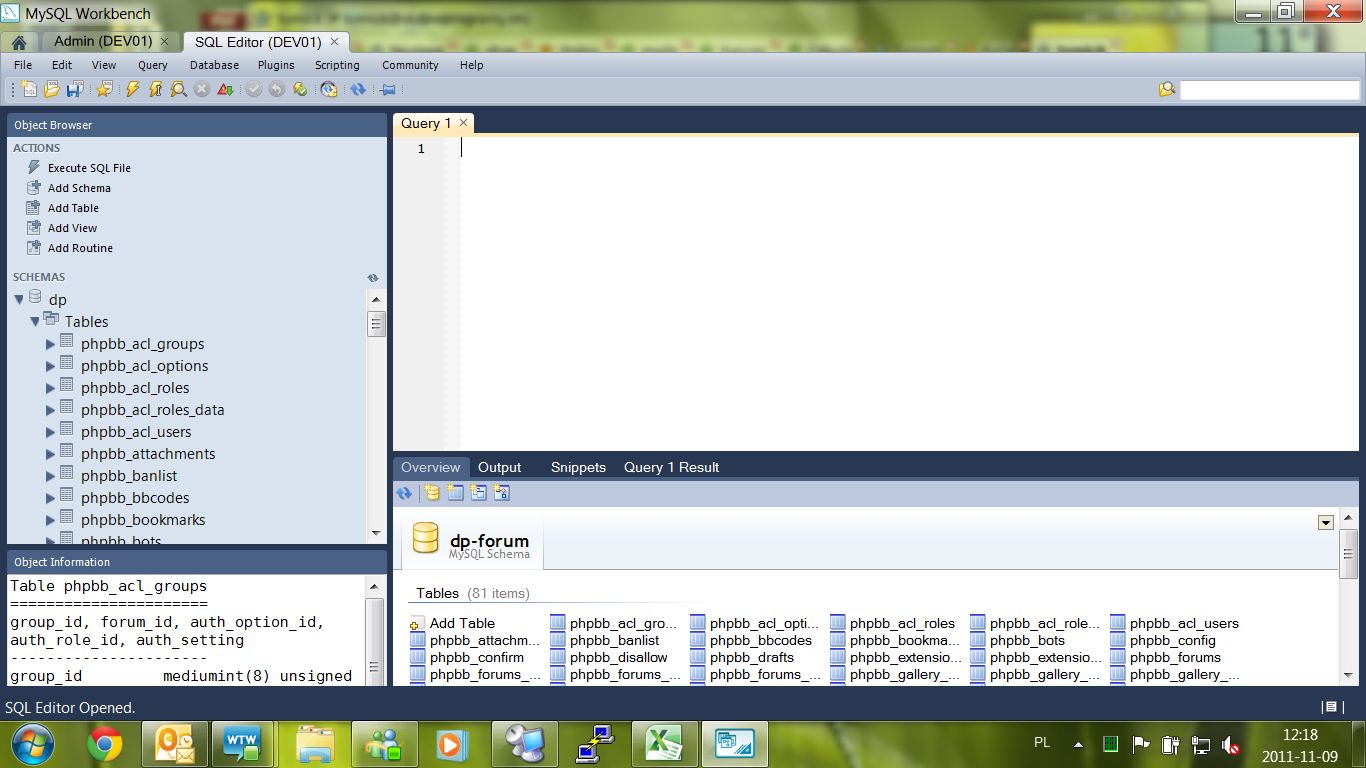Click the create routine icon in Overview toolbar
The image size is (1366, 768).
[x=501, y=492]
